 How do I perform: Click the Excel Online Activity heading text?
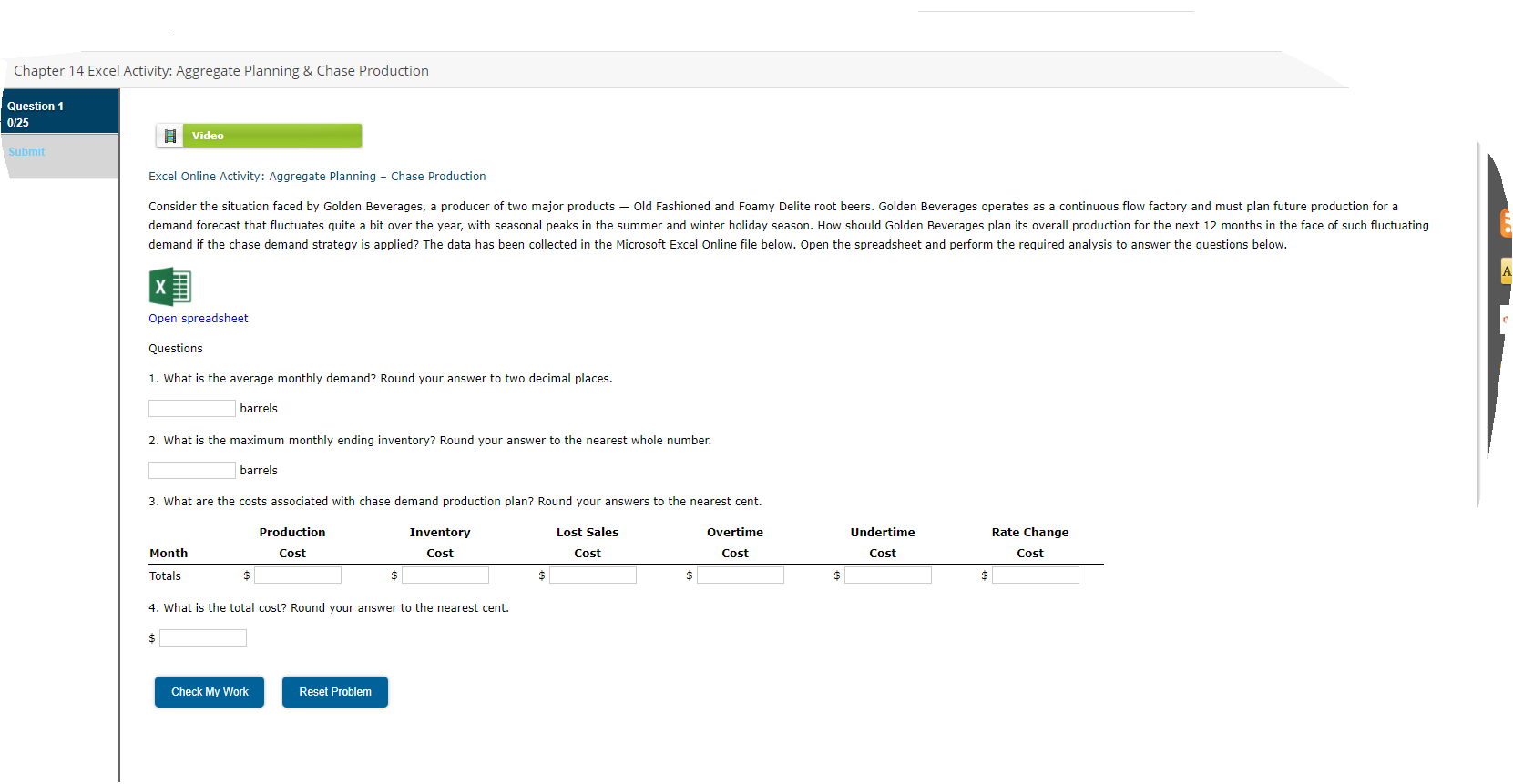317,177
